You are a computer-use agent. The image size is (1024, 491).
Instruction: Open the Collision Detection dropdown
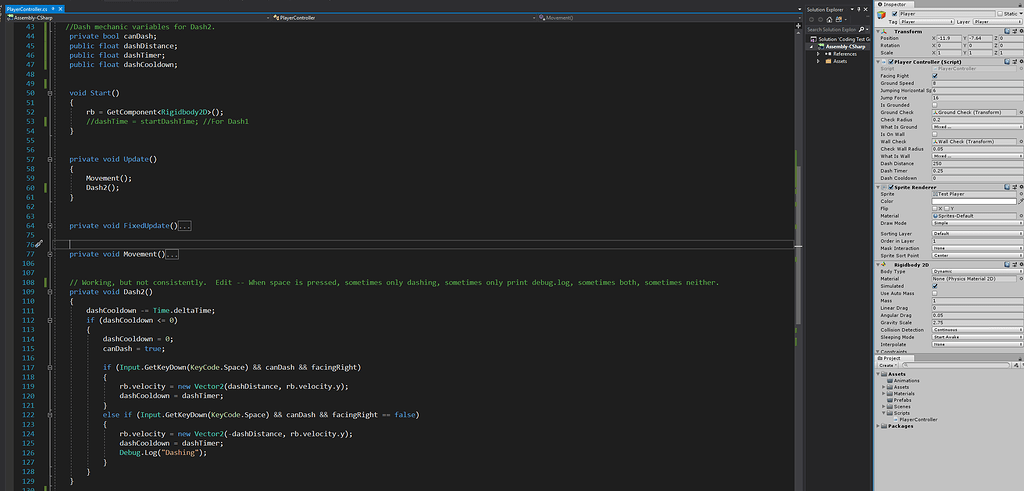pos(975,330)
